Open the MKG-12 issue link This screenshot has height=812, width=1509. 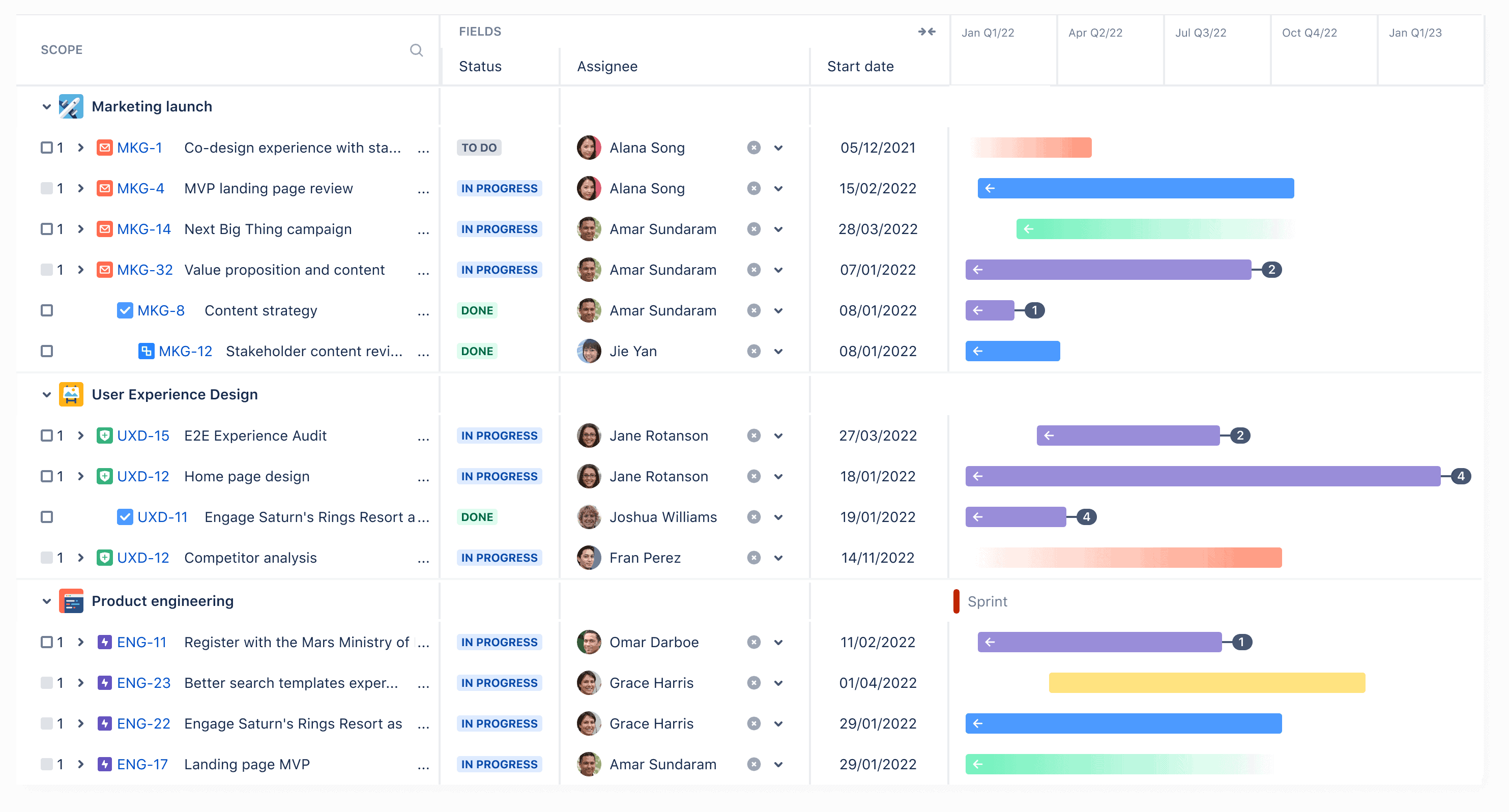coord(185,351)
